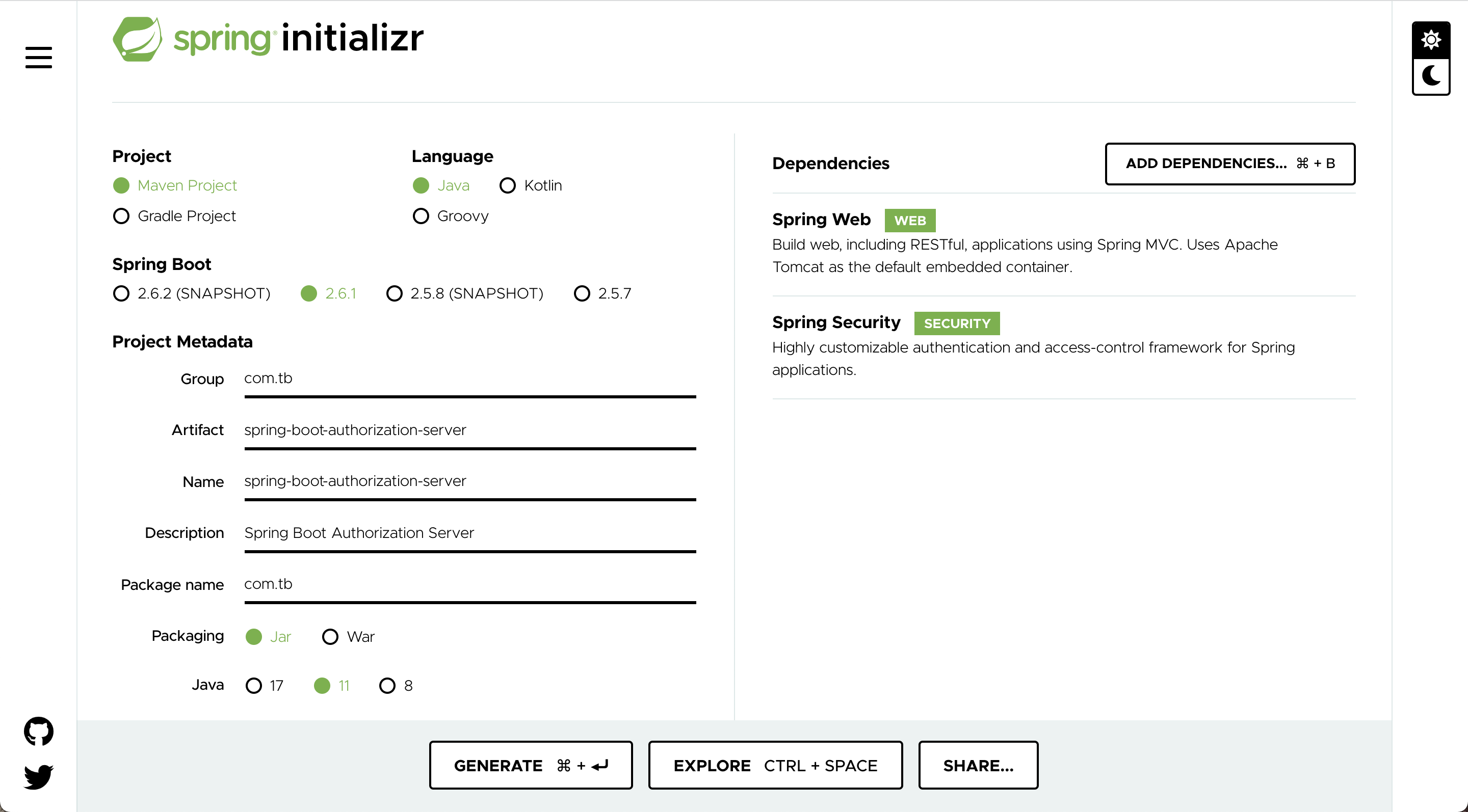Switch to light theme sun icon
The height and width of the screenshot is (812, 1468).
[1431, 40]
